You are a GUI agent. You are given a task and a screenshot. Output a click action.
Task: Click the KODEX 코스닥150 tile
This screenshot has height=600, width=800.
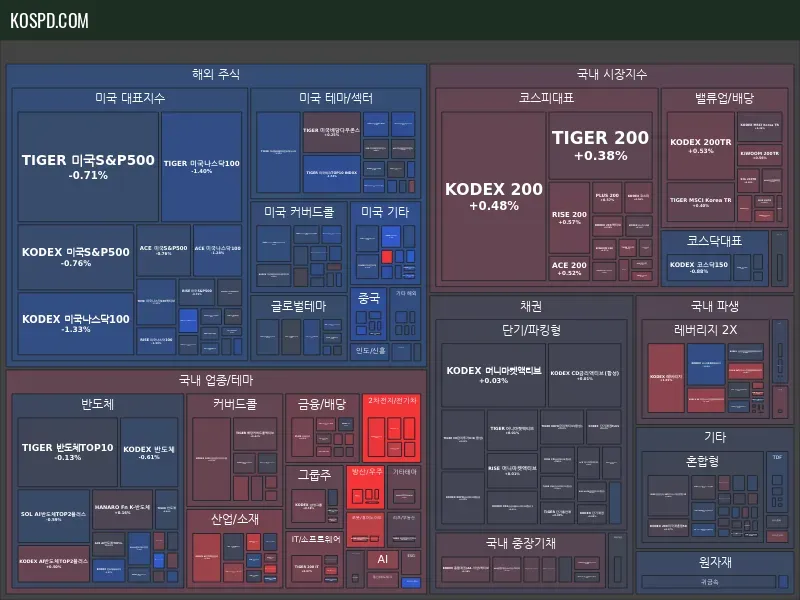698,267
